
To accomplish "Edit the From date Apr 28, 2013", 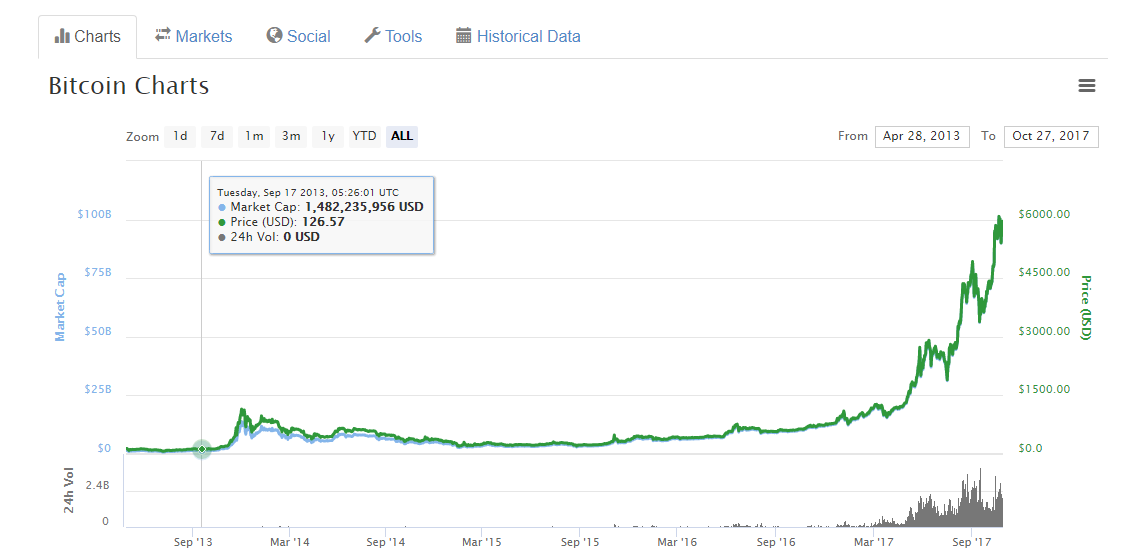I will point(922,136).
